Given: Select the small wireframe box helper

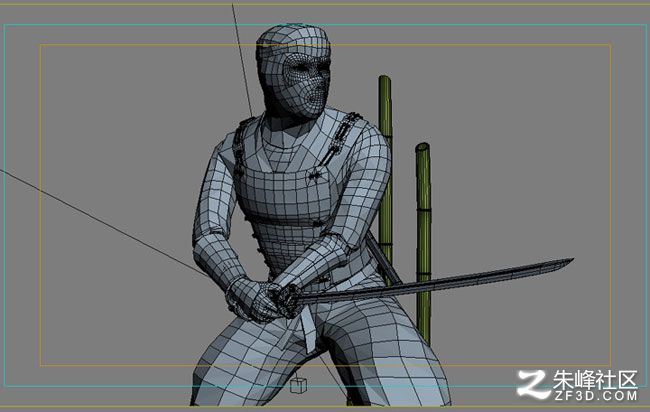Looking at the screenshot, I should click(x=298, y=385).
